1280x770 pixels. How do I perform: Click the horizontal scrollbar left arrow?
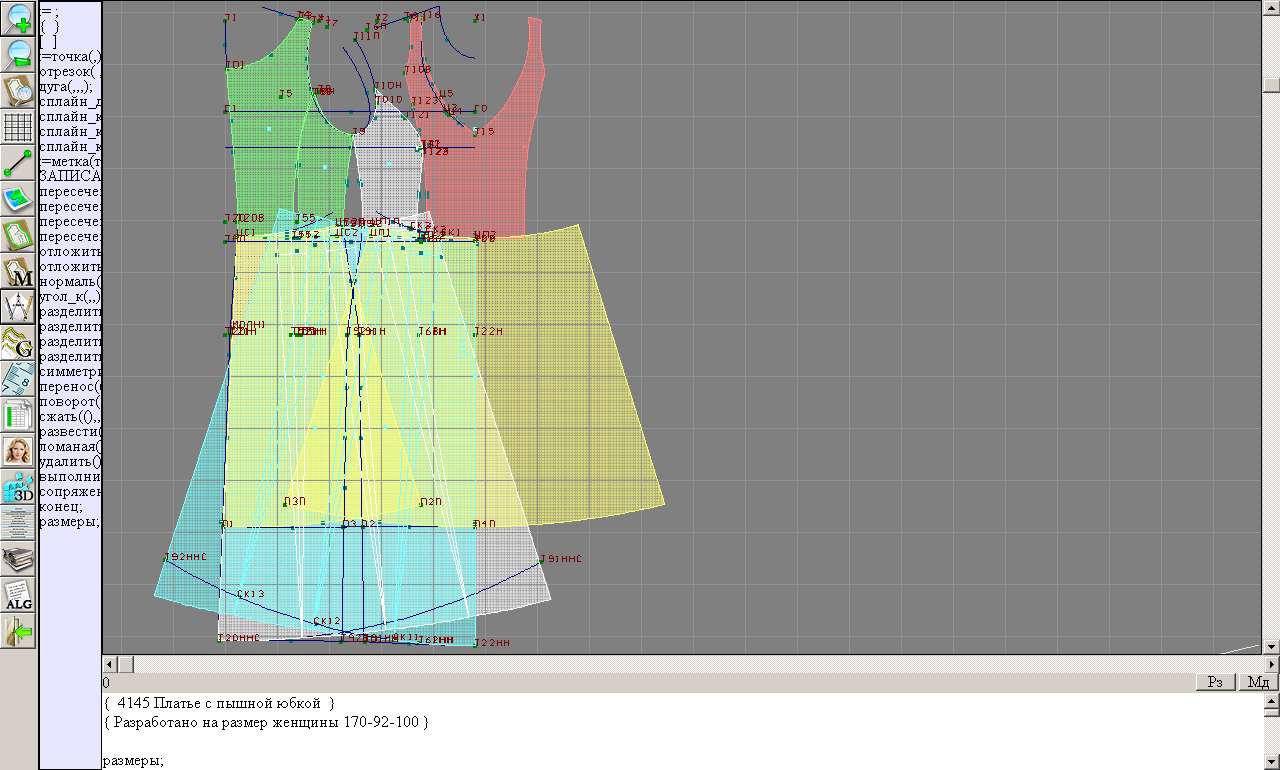click(111, 664)
